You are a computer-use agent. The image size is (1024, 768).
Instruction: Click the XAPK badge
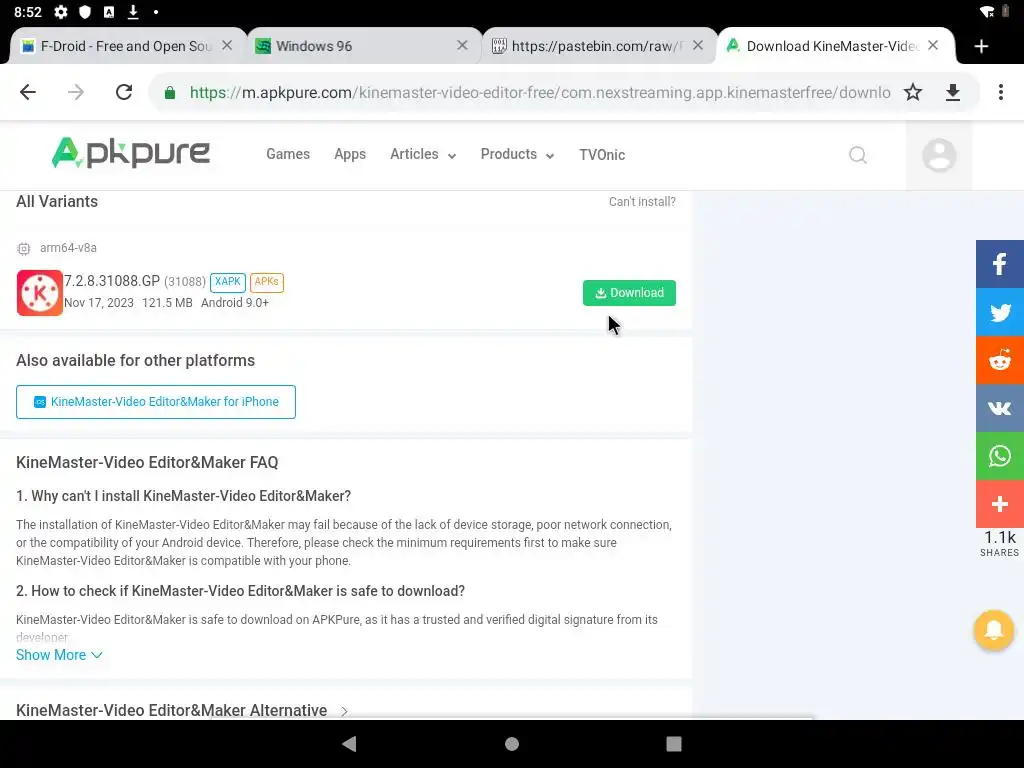[228, 281]
